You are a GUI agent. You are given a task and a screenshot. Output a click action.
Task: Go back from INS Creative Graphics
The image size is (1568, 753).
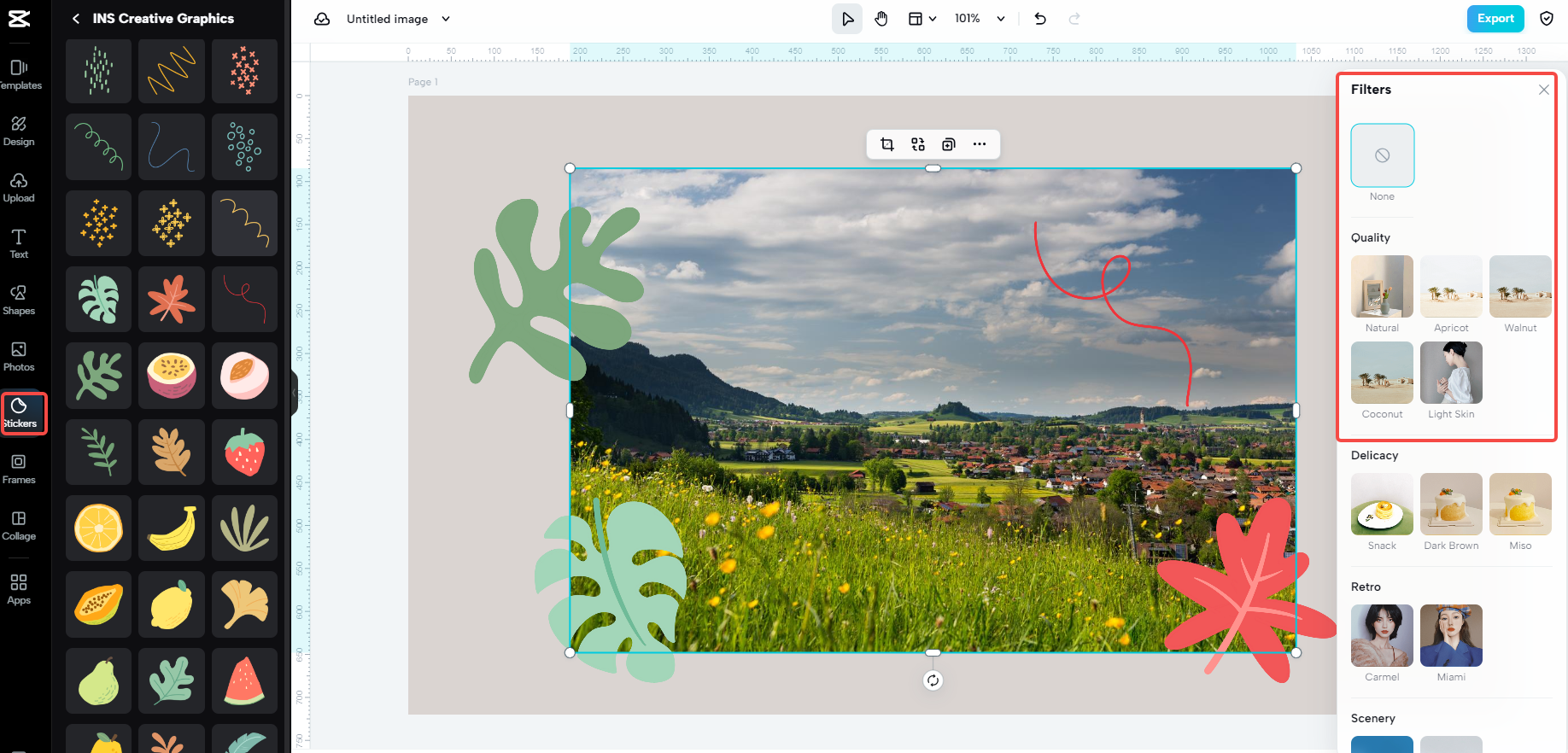pyautogui.click(x=76, y=19)
